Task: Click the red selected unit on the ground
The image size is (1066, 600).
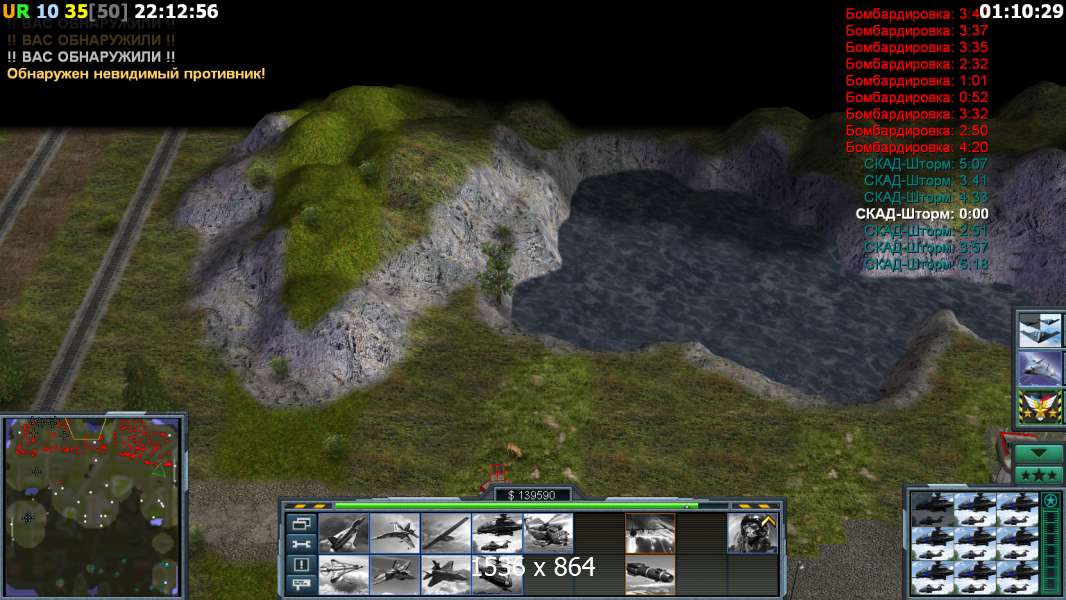Action: [496, 473]
